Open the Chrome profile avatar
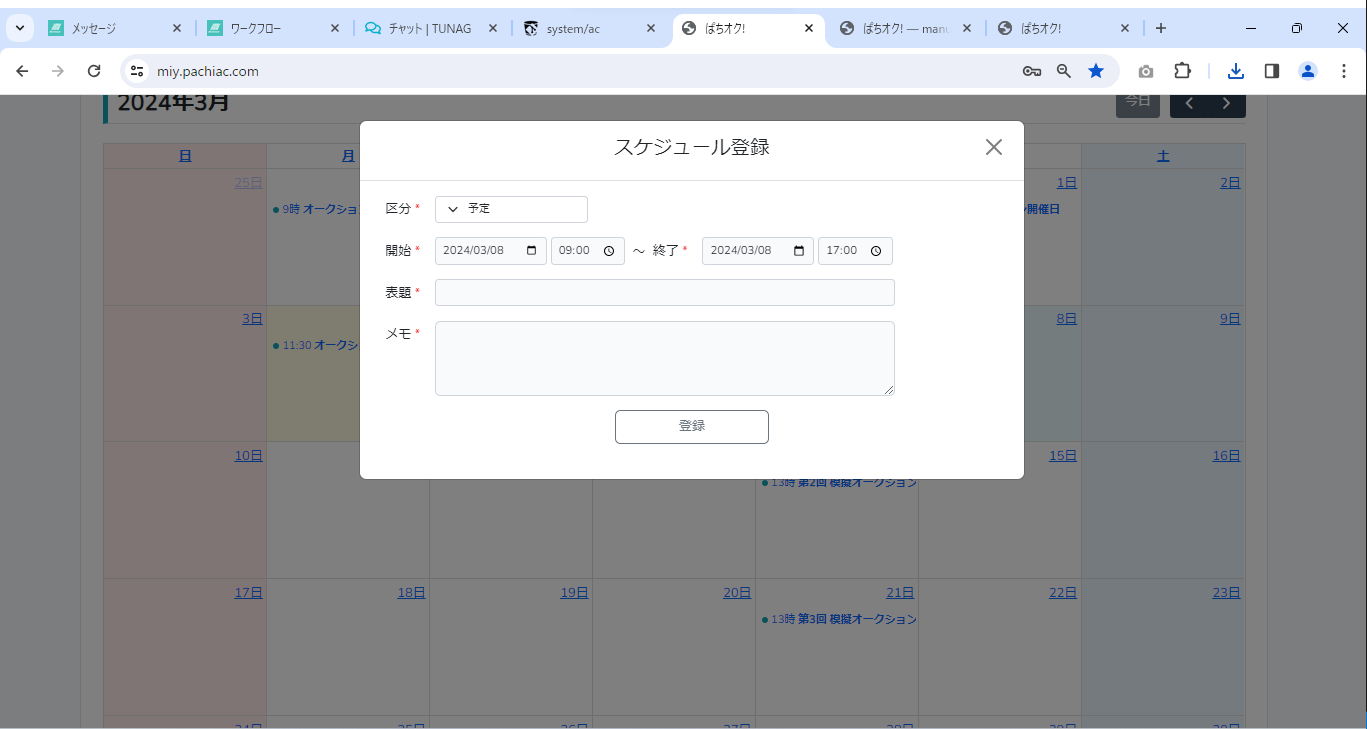Image resolution: width=1367 pixels, height=729 pixels. click(x=1308, y=71)
